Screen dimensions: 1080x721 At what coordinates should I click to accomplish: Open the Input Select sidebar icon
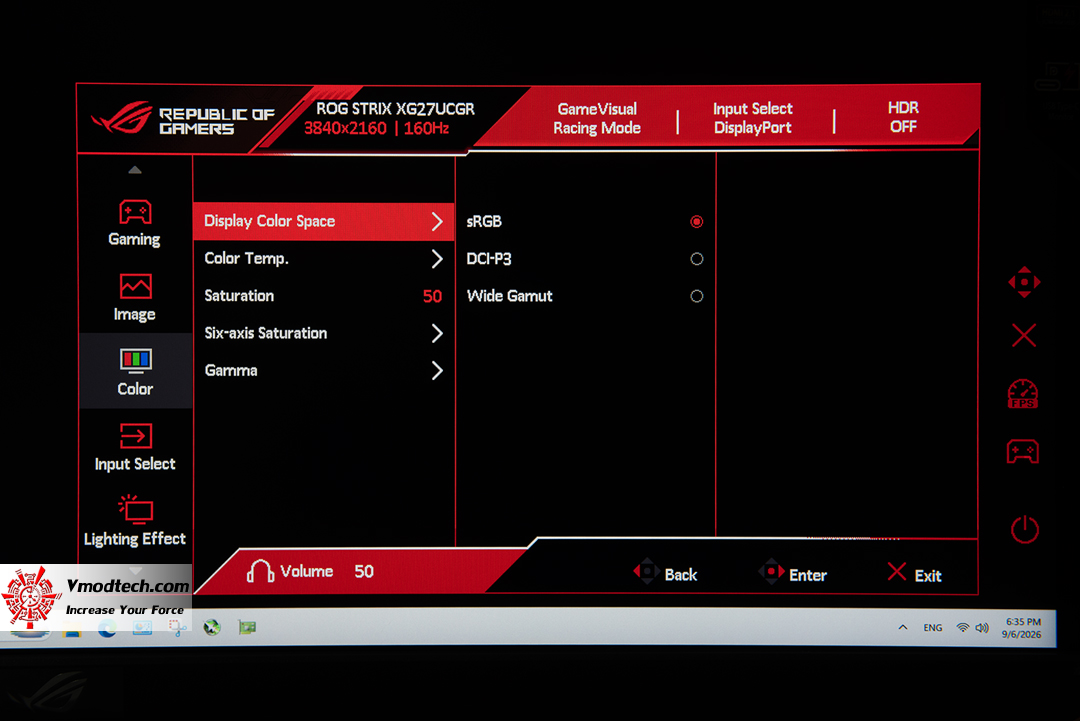(135, 436)
